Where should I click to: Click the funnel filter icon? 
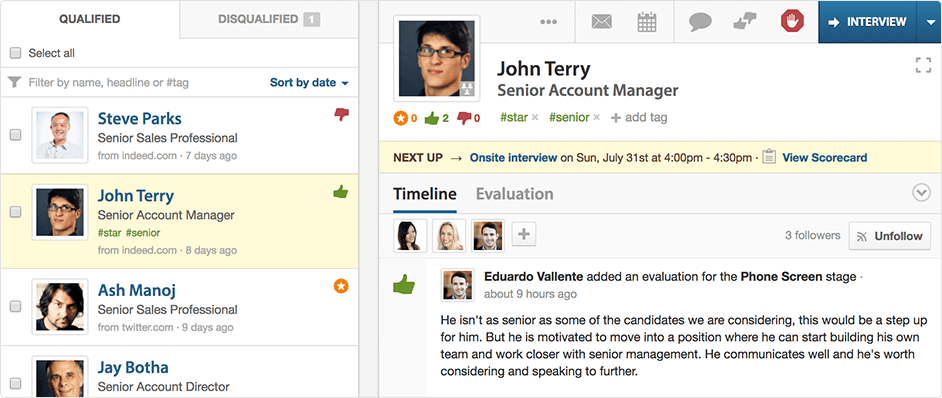pos(14,82)
